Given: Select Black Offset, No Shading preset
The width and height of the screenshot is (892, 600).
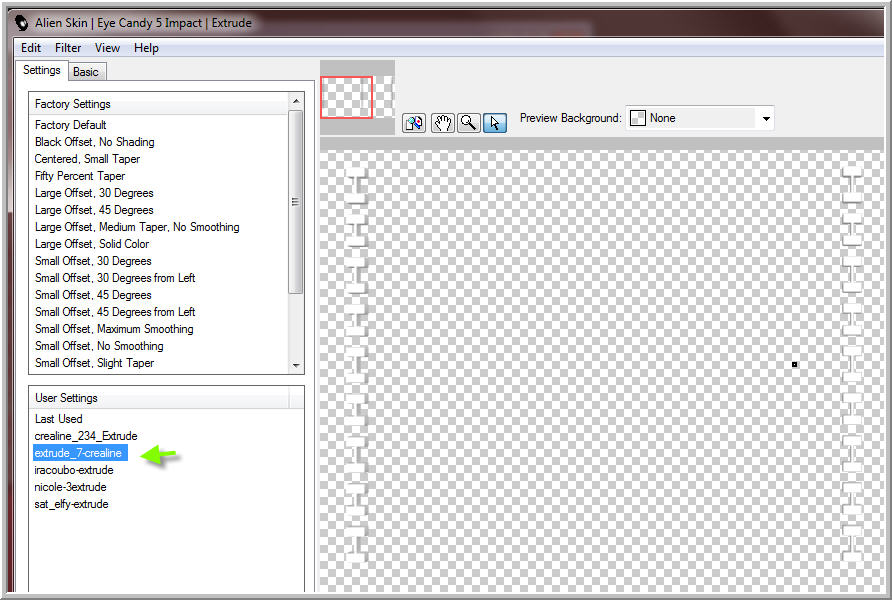Looking at the screenshot, I should click(x=94, y=142).
